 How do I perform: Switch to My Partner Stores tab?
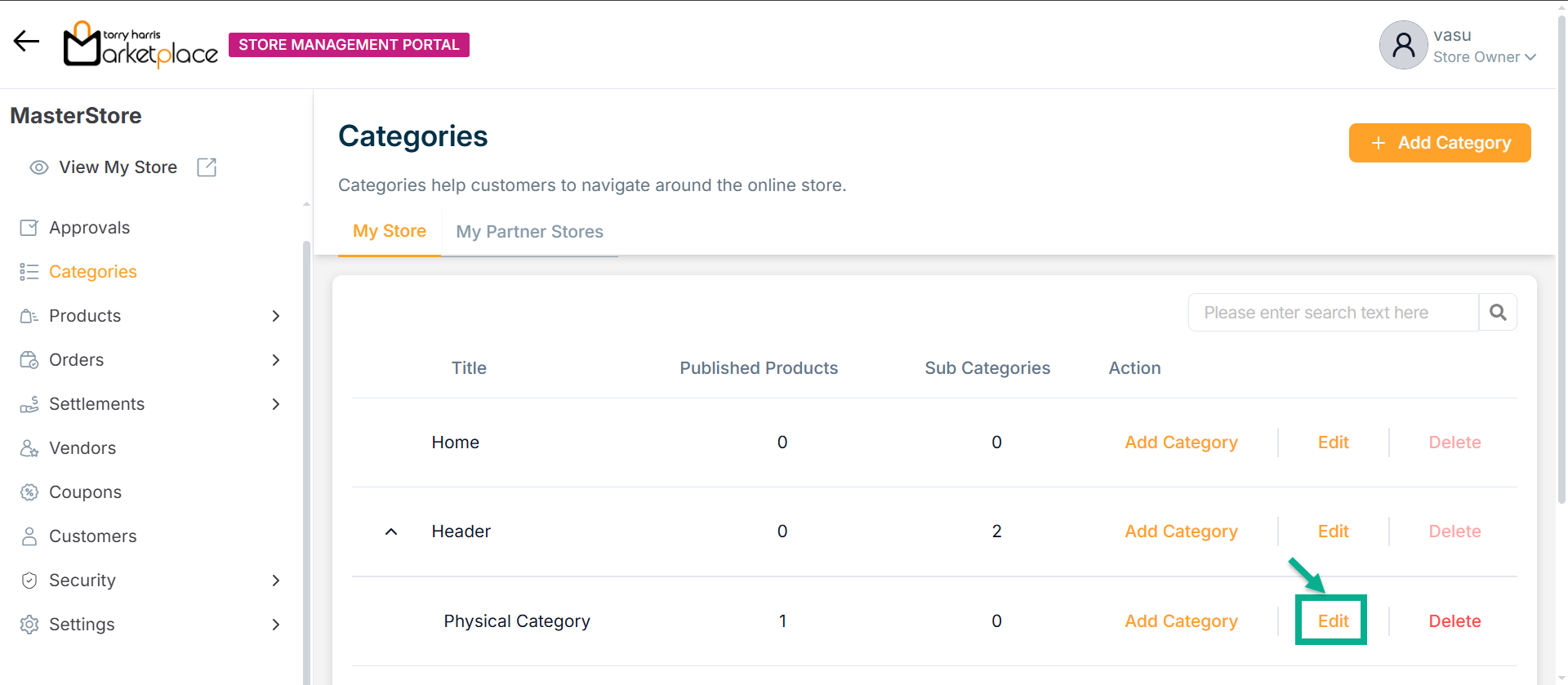(x=529, y=232)
